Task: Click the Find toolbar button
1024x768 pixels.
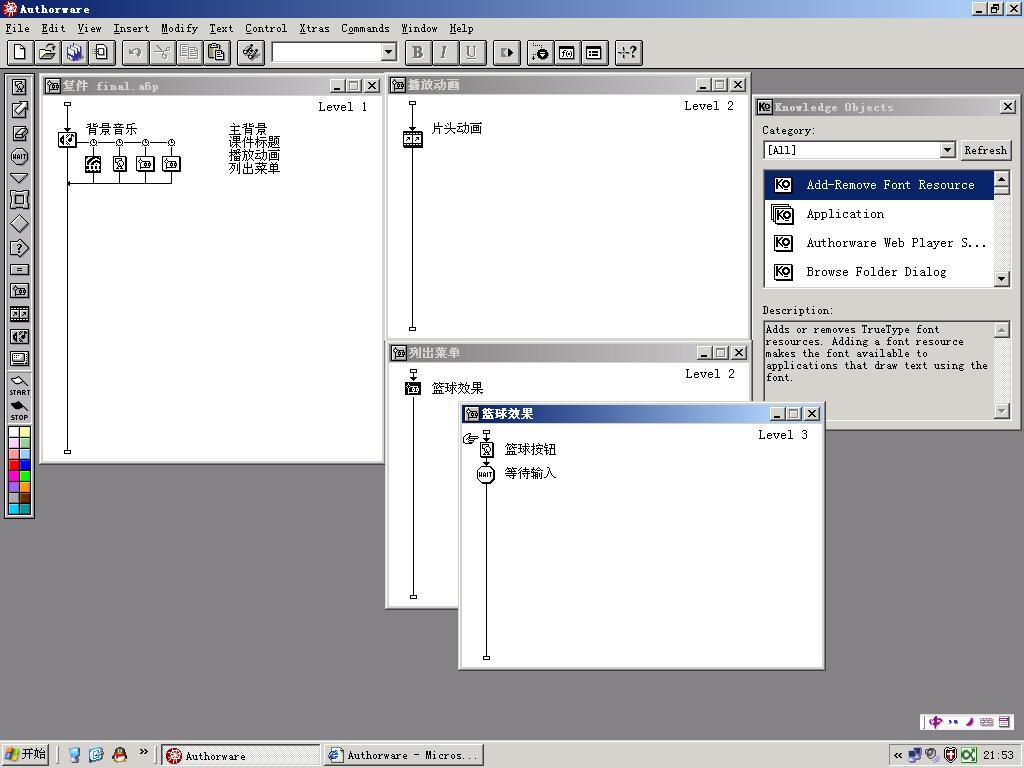Action: 251,52
